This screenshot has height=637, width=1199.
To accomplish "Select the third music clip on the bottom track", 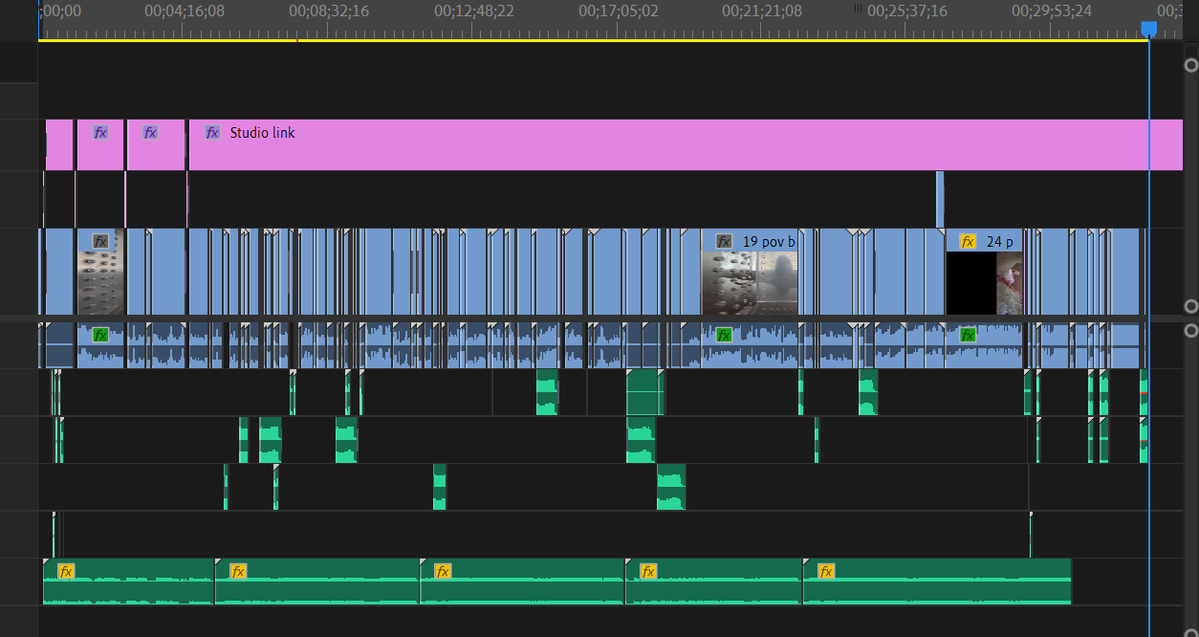I will point(522,581).
